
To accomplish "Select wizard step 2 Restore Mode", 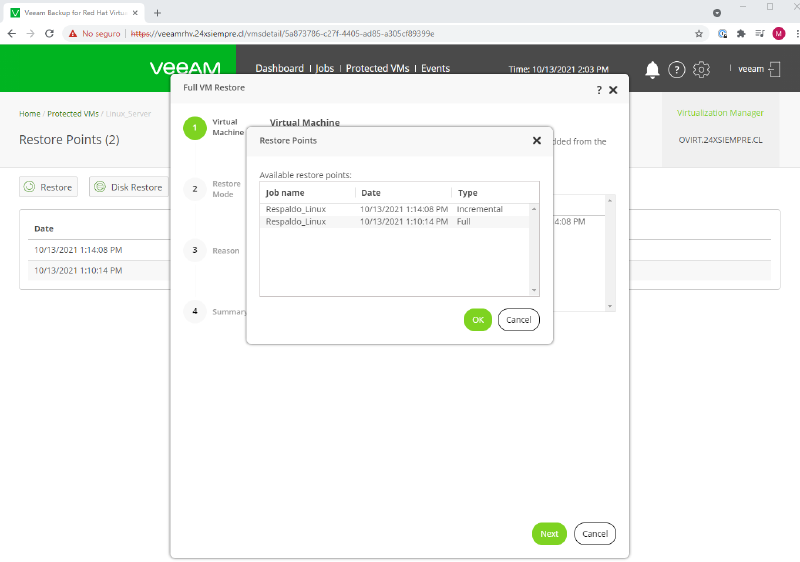I will coord(212,189).
